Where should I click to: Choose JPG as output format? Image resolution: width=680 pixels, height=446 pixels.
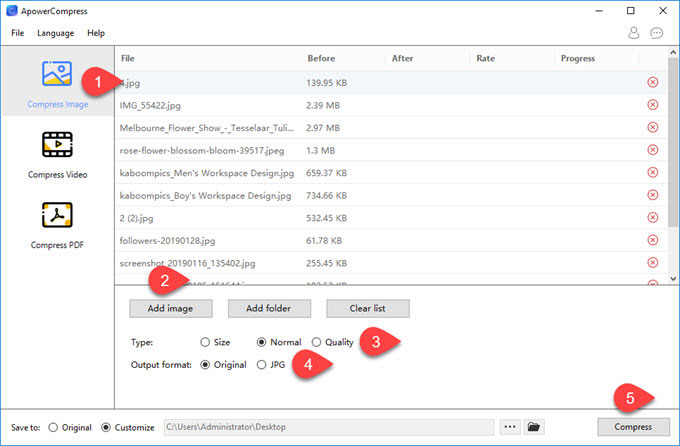click(261, 365)
